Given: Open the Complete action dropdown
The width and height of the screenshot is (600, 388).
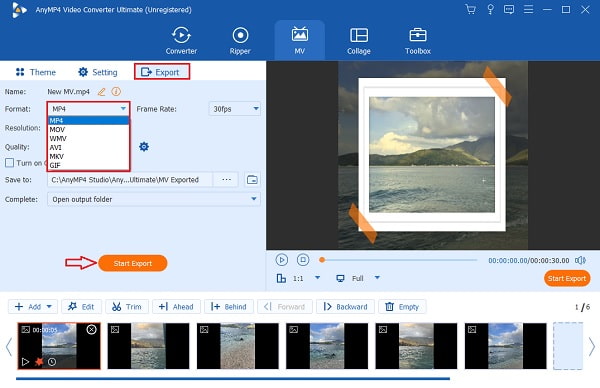Looking at the screenshot, I should point(154,199).
